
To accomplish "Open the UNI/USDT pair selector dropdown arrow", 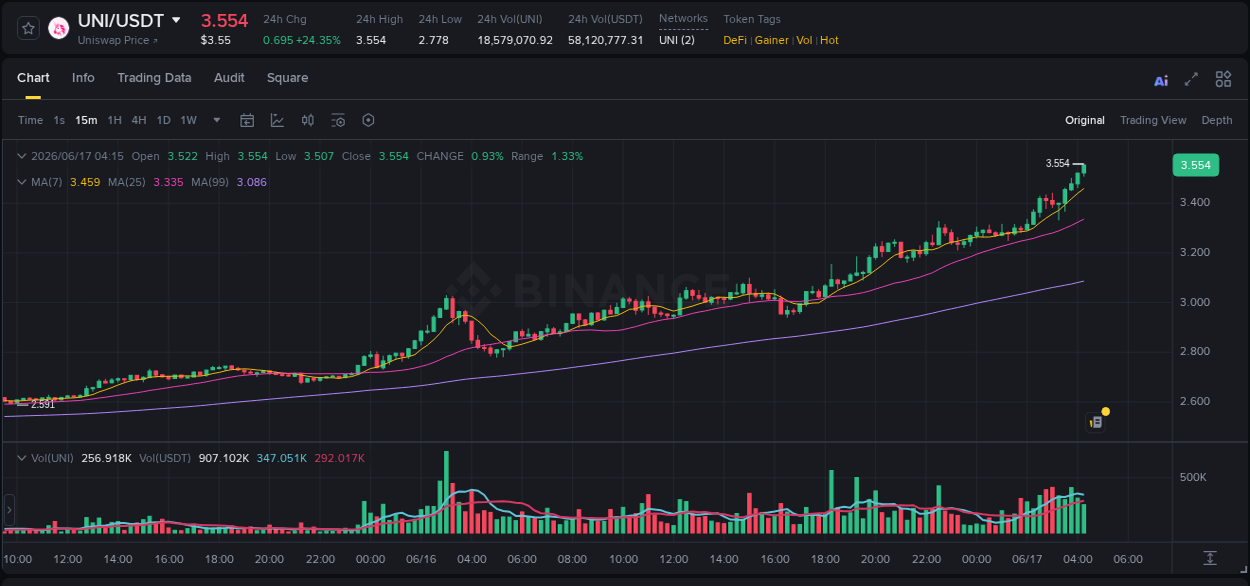I will (x=176, y=20).
